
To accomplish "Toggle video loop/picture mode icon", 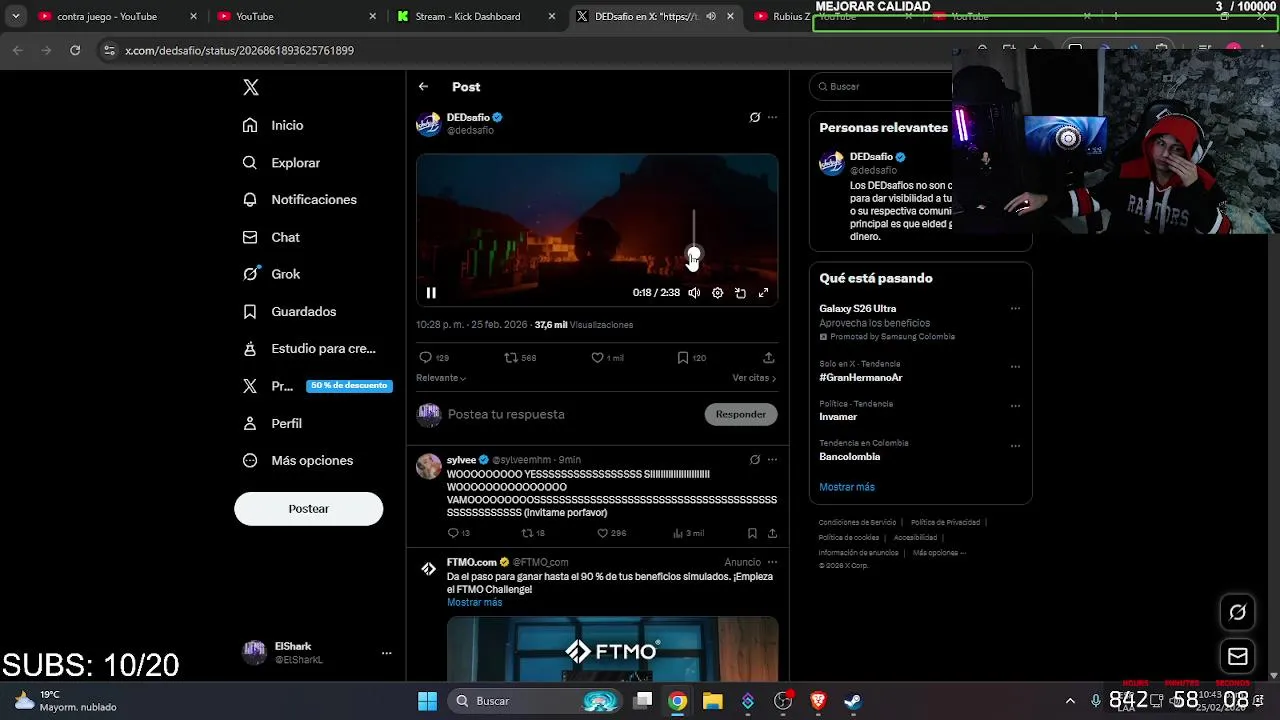I will pos(740,293).
